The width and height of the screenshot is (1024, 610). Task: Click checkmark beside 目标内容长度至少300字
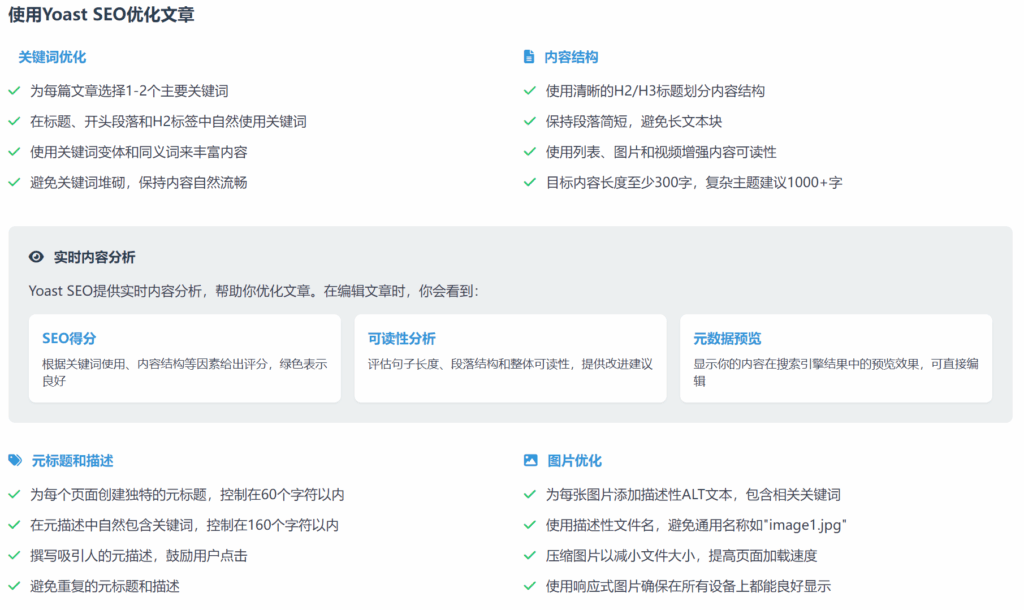click(x=530, y=182)
